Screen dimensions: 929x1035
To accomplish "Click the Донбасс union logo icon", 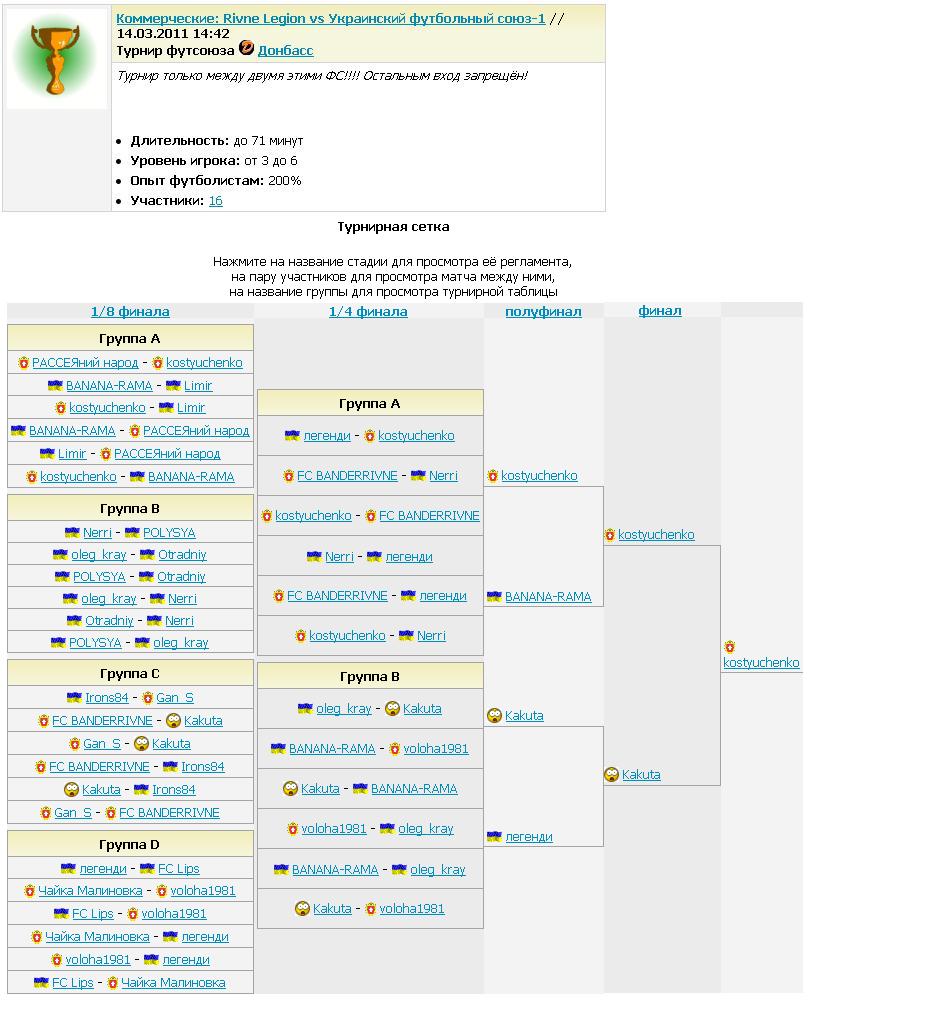I will 246,49.
